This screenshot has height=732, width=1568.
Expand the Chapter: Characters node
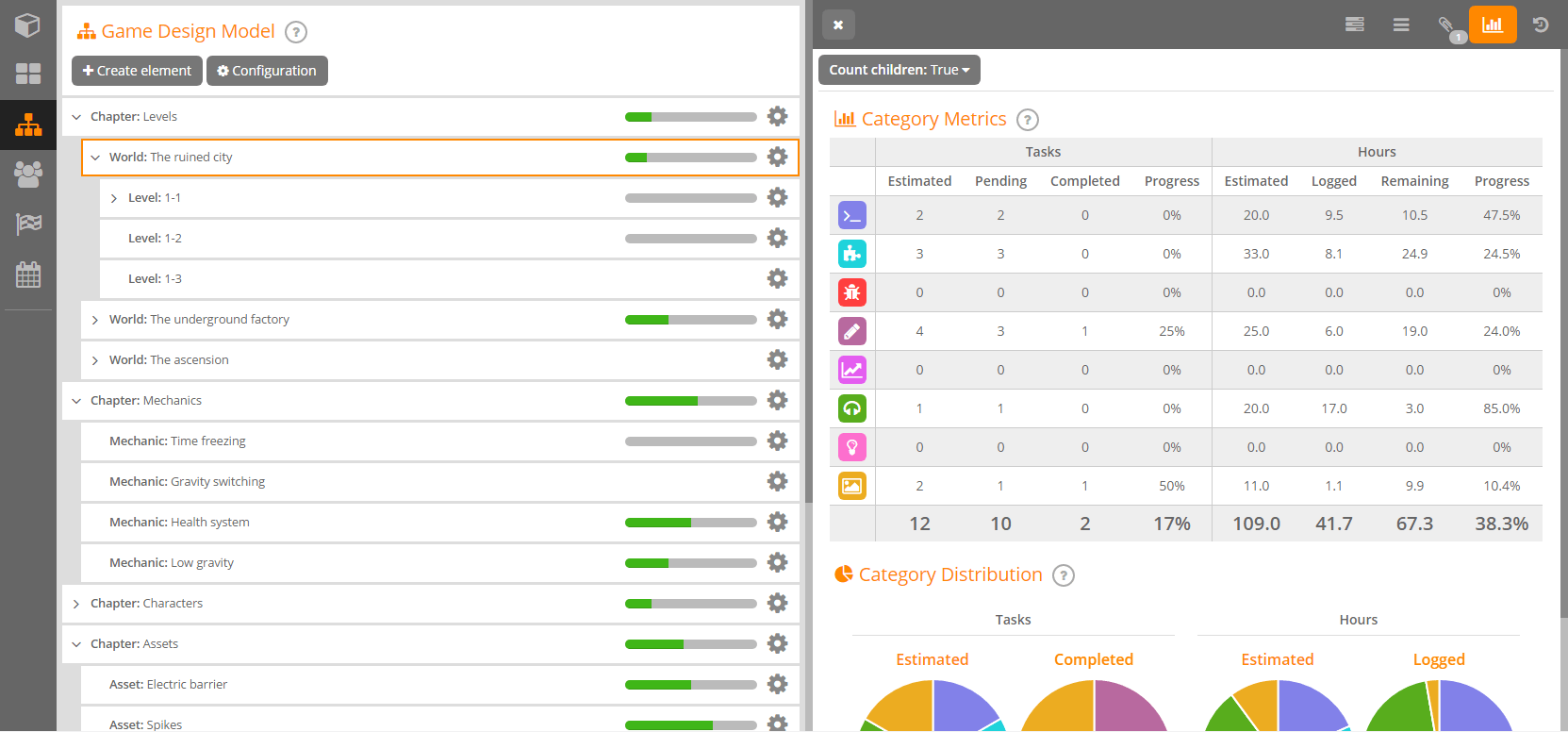(x=76, y=604)
